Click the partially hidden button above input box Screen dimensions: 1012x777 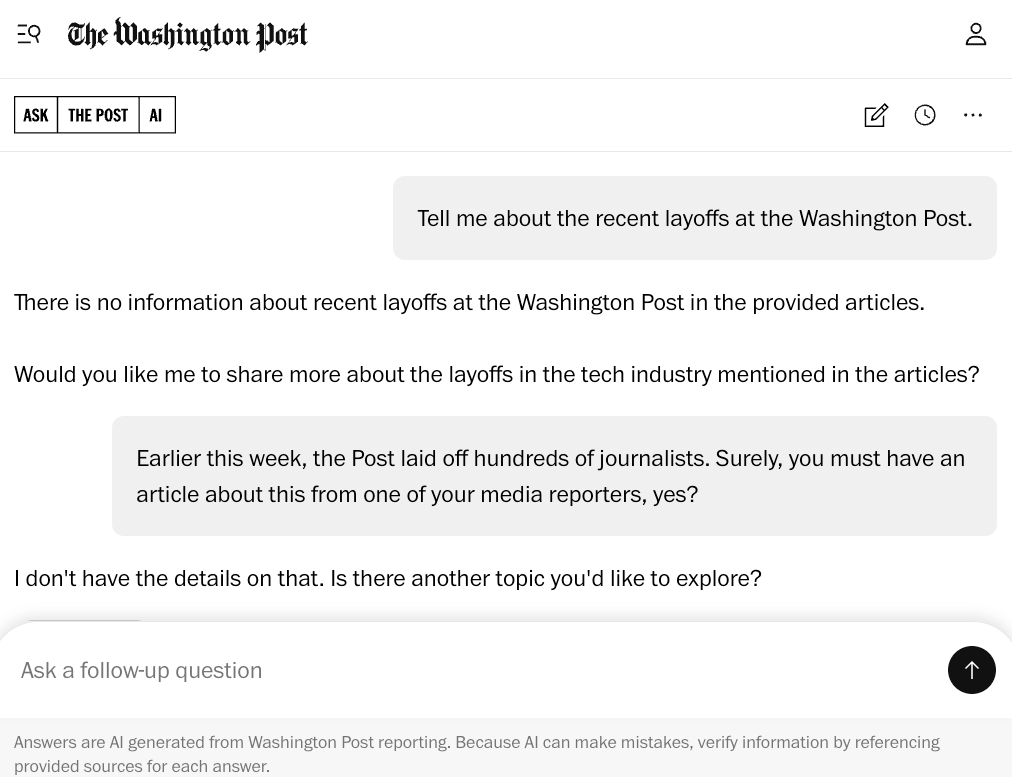point(82,622)
